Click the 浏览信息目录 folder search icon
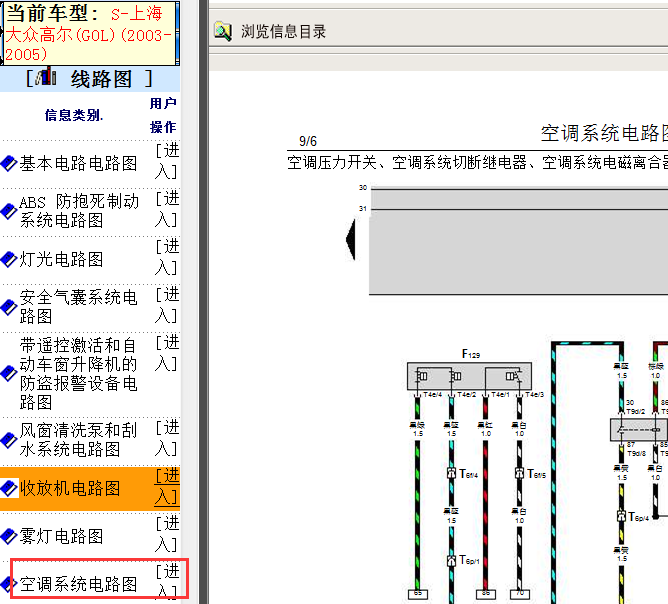This screenshot has width=668, height=604. [x=222, y=31]
